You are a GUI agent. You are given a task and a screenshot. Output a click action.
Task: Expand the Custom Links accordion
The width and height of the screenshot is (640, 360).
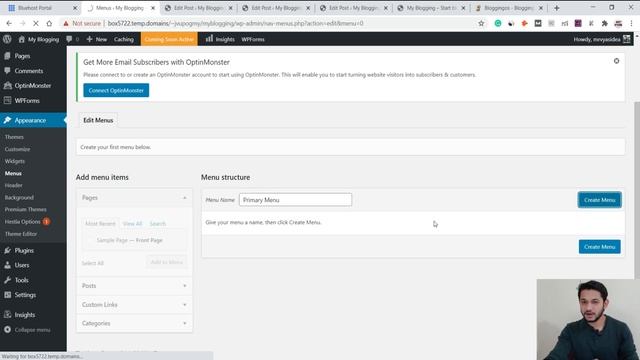134,304
